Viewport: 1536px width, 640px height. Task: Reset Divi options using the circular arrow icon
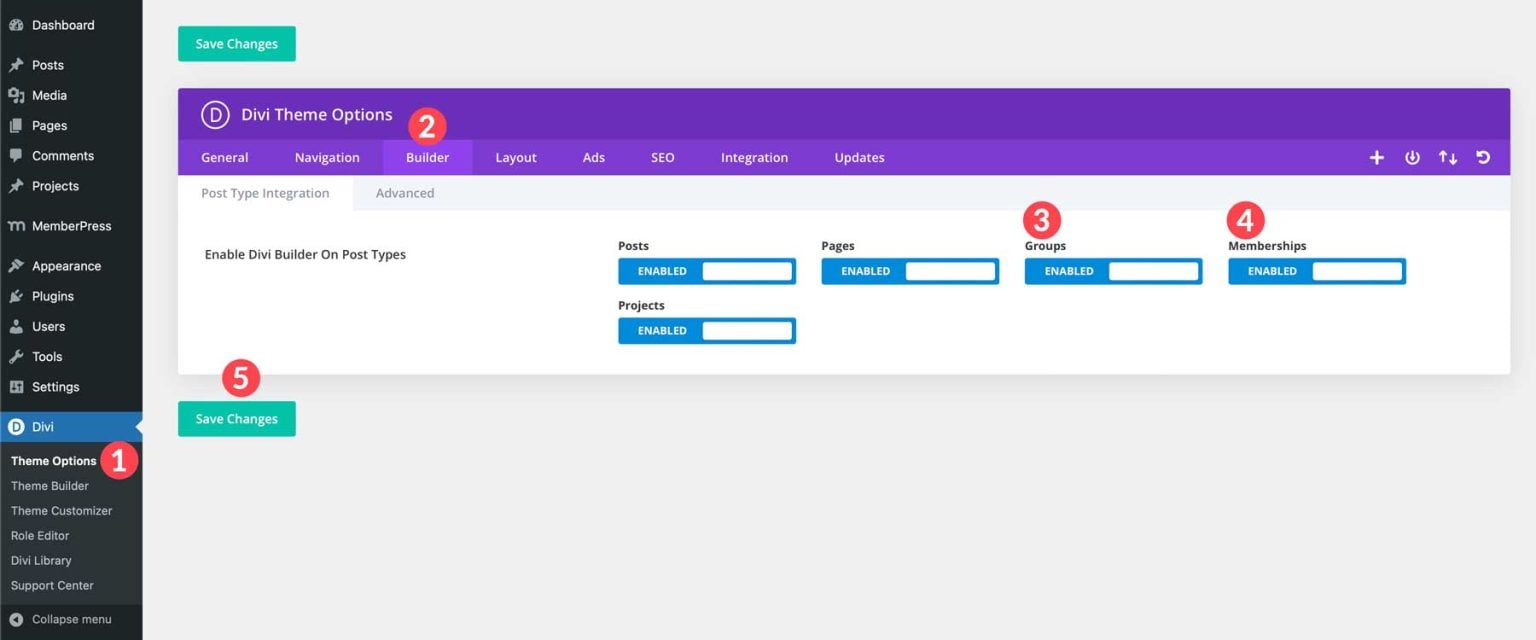point(1482,157)
